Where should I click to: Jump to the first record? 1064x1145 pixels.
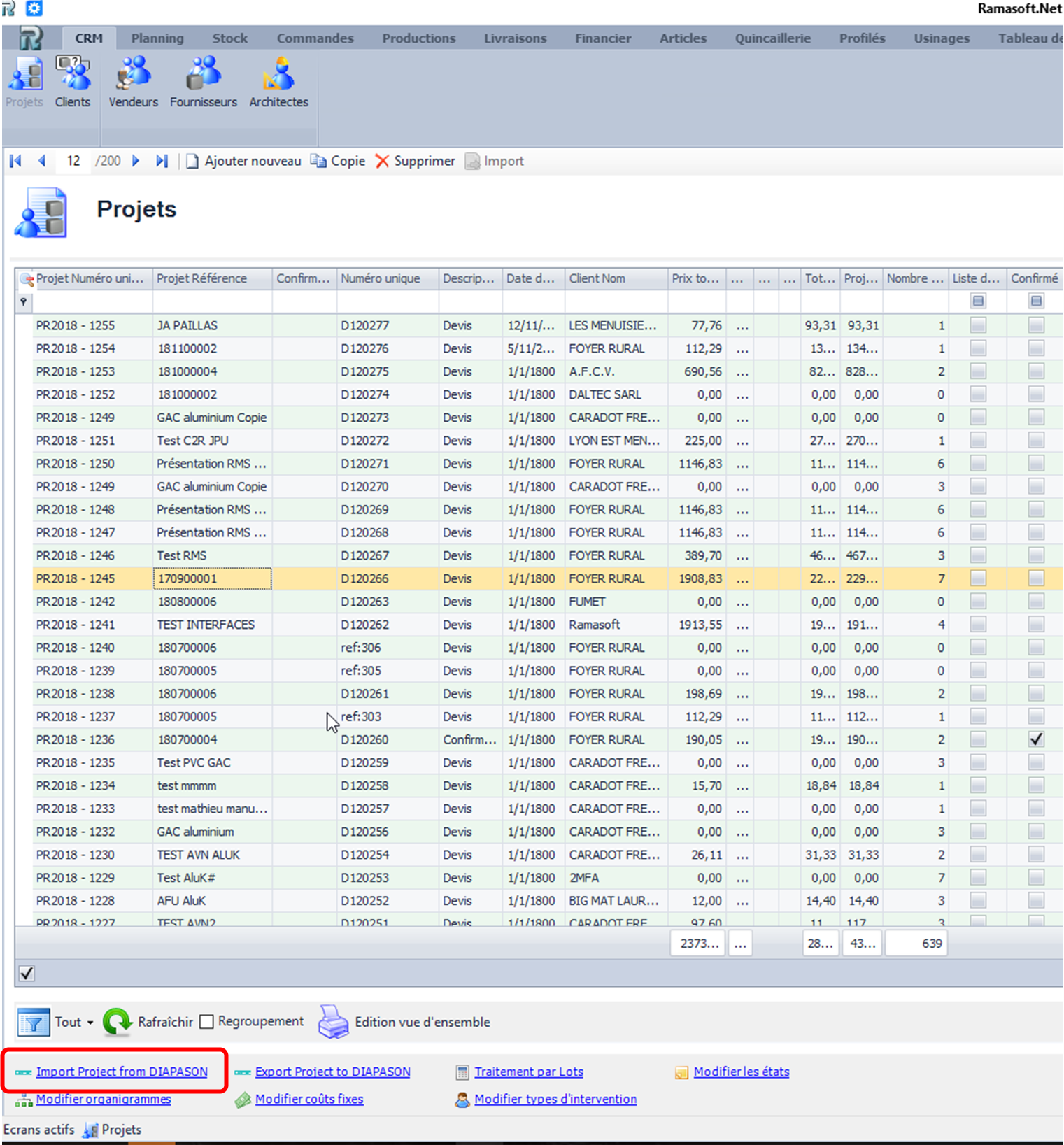(15, 161)
